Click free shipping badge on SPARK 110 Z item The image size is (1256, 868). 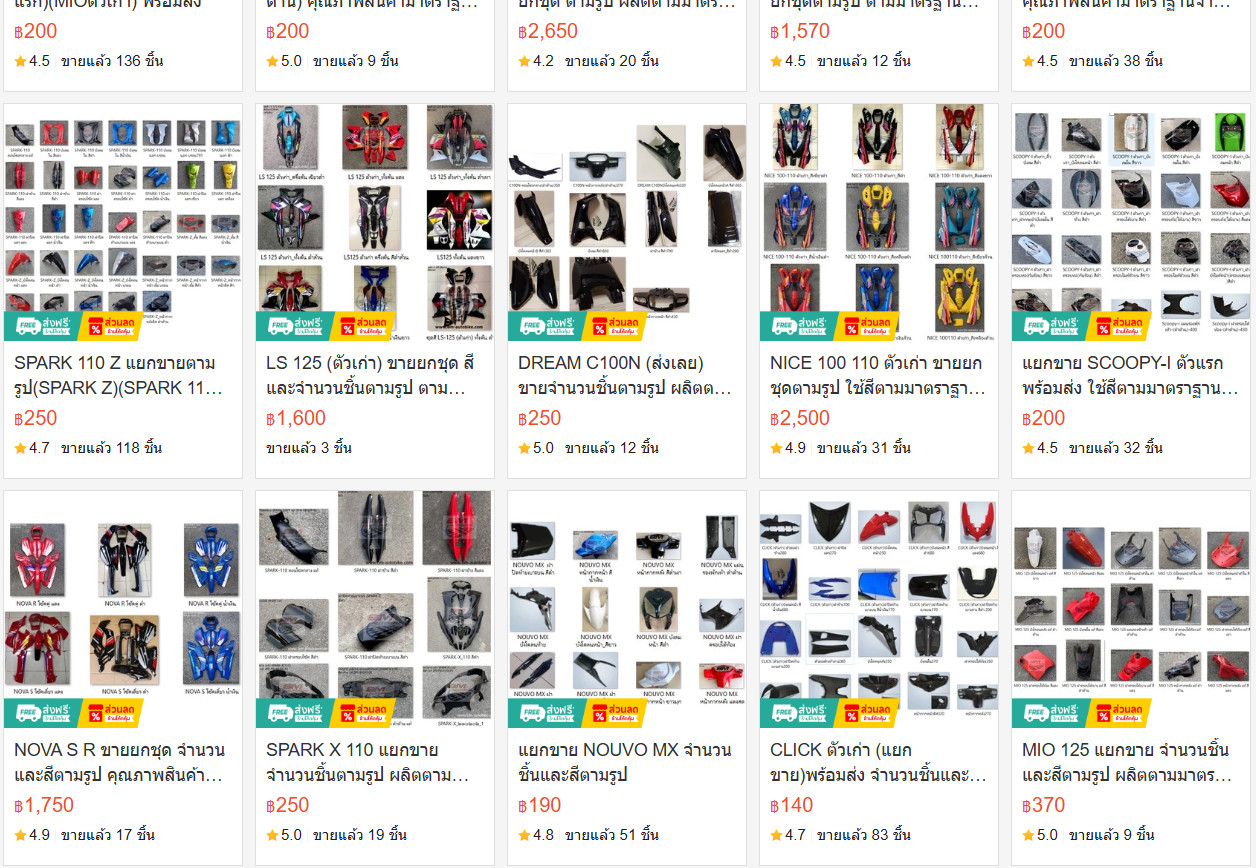[x=41, y=326]
